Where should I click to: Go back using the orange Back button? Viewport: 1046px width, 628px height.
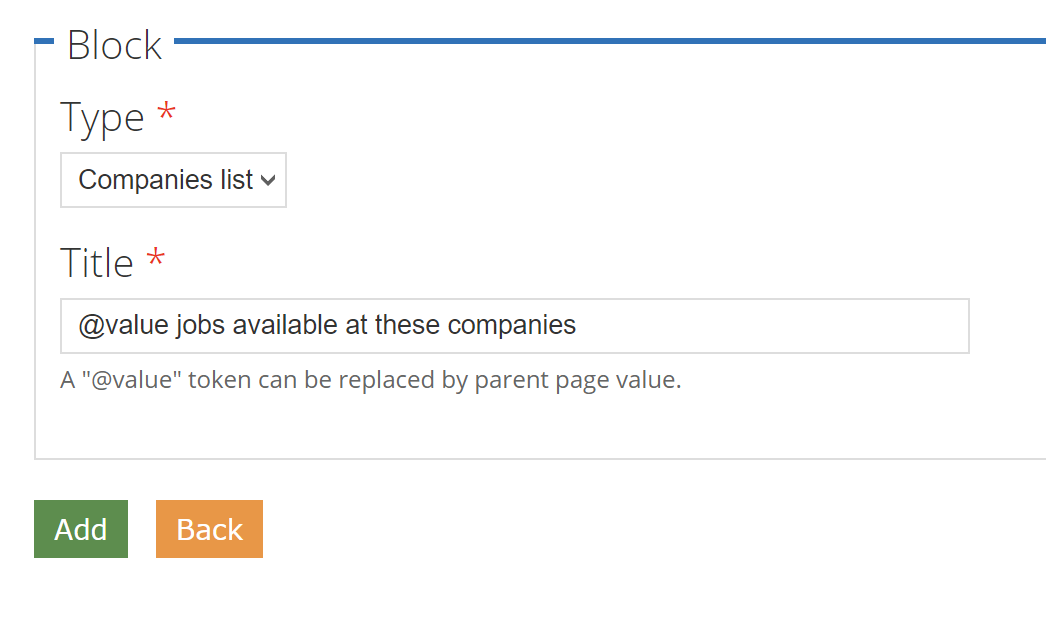click(x=209, y=529)
